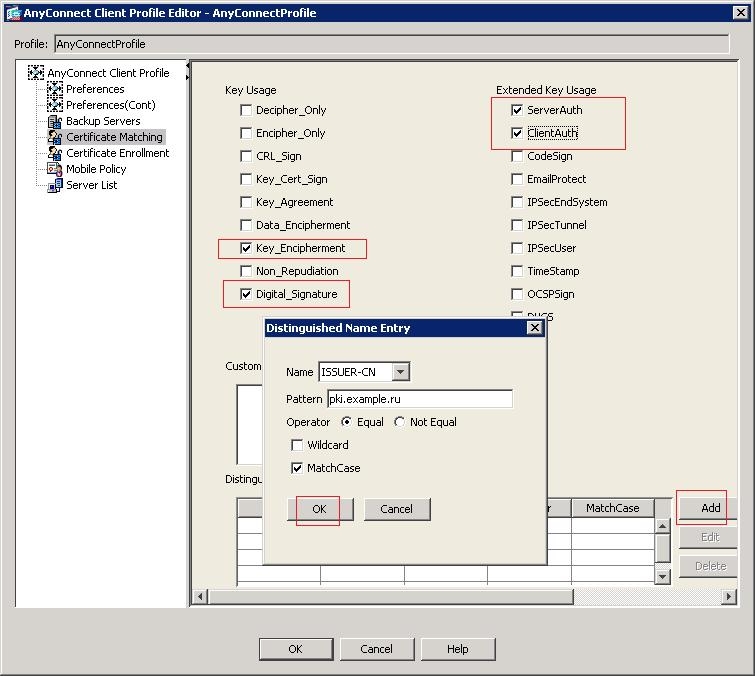Close the Distinguished Name Entry dialog
The height and width of the screenshot is (676, 755).
pyautogui.click(x=534, y=328)
